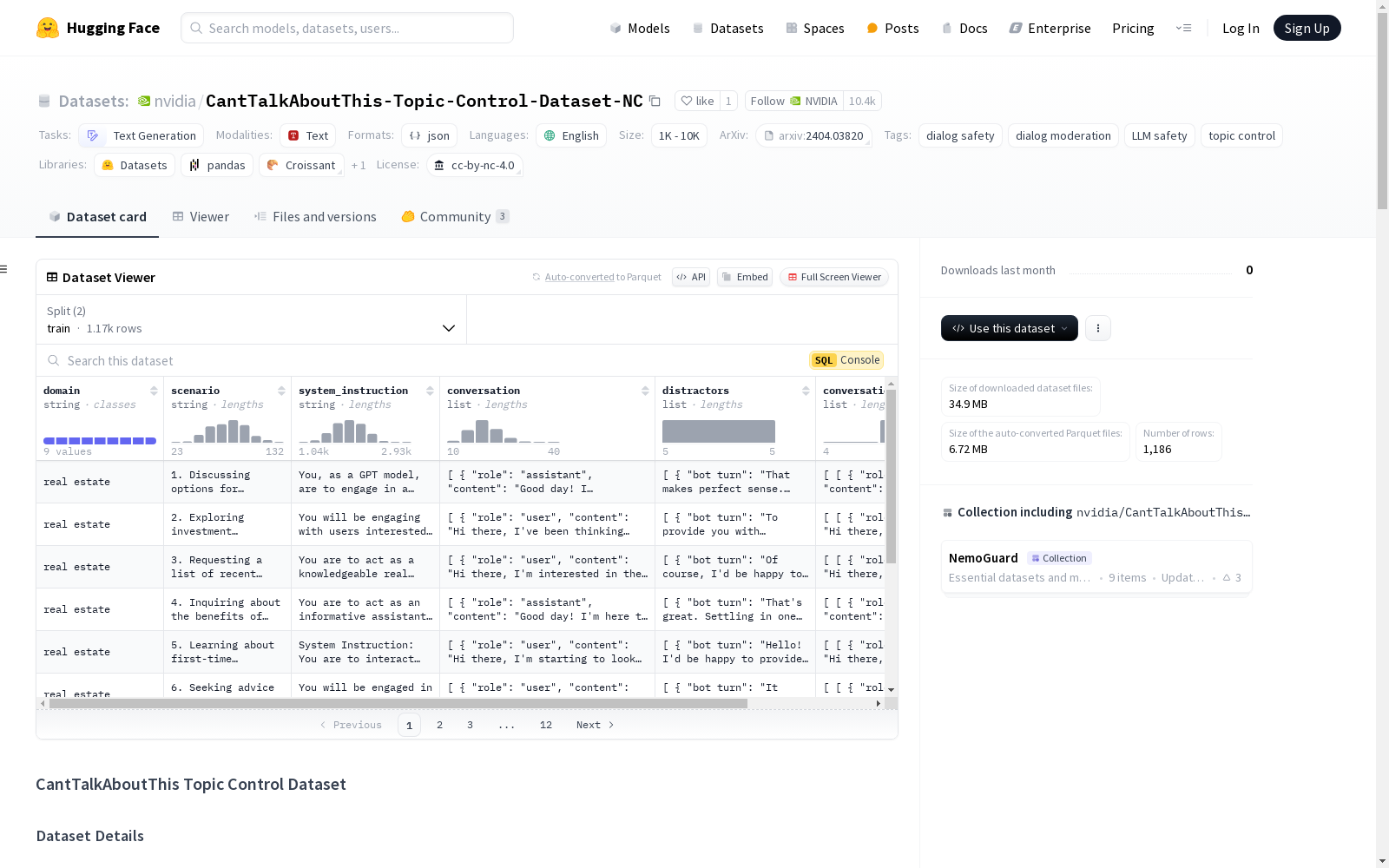Click the system_instruction lengths histogram
The height and width of the screenshot is (868, 1389).
pyautogui.click(x=355, y=431)
